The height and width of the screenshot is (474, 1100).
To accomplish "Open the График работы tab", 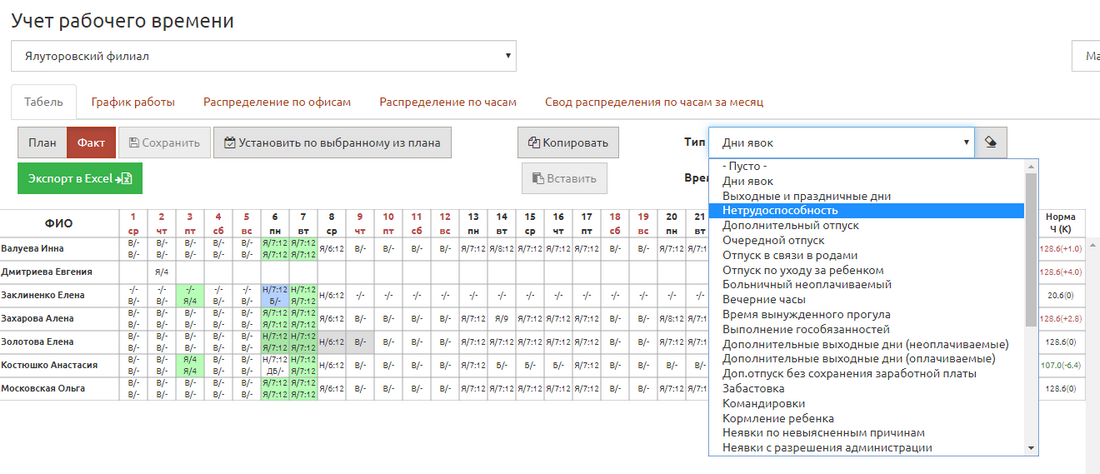I will (133, 102).
